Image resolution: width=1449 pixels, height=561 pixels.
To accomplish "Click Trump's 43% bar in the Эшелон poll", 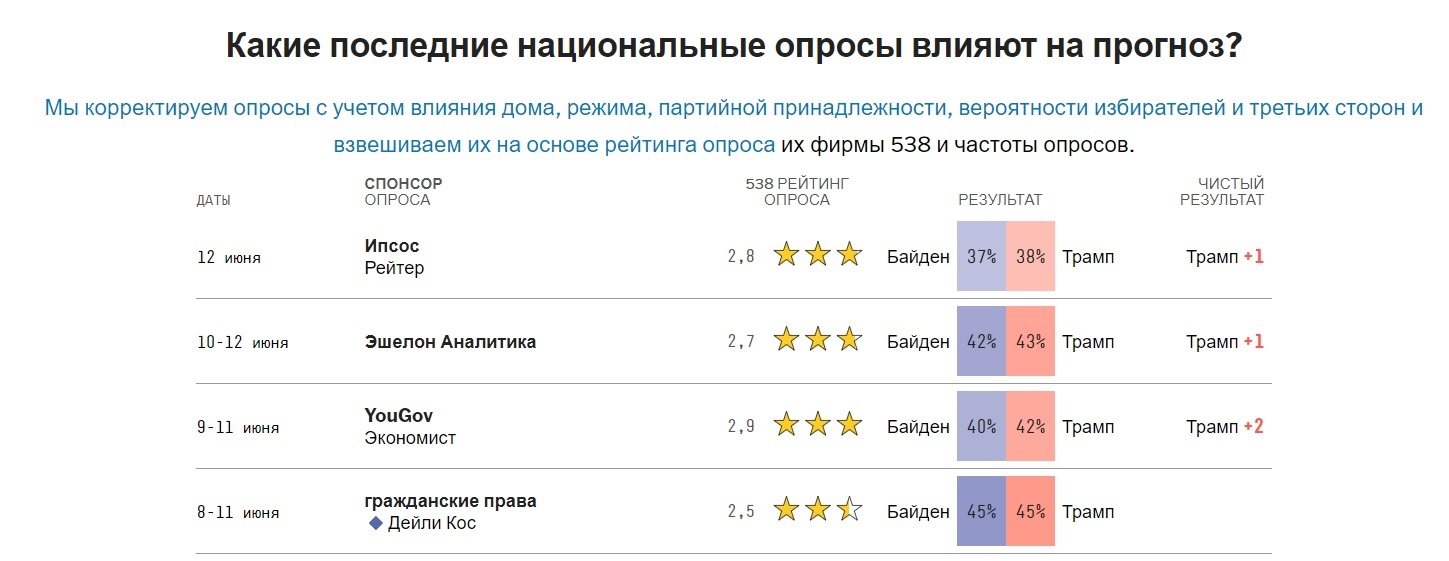I will pyautogui.click(x=1030, y=341).
